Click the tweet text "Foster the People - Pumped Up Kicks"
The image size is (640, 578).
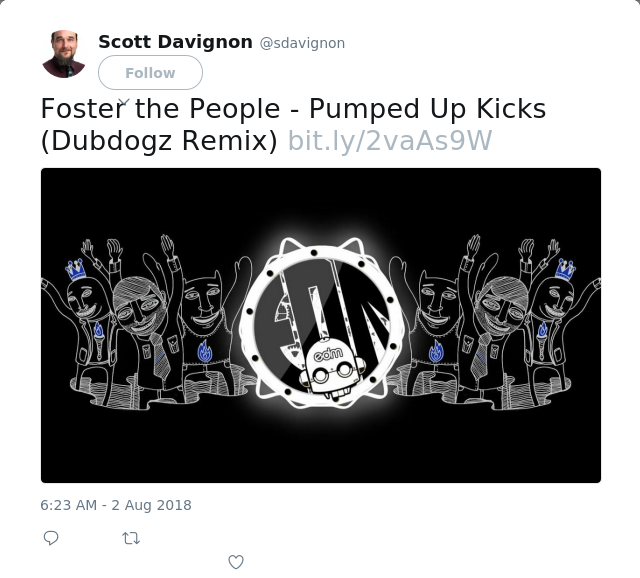(293, 109)
